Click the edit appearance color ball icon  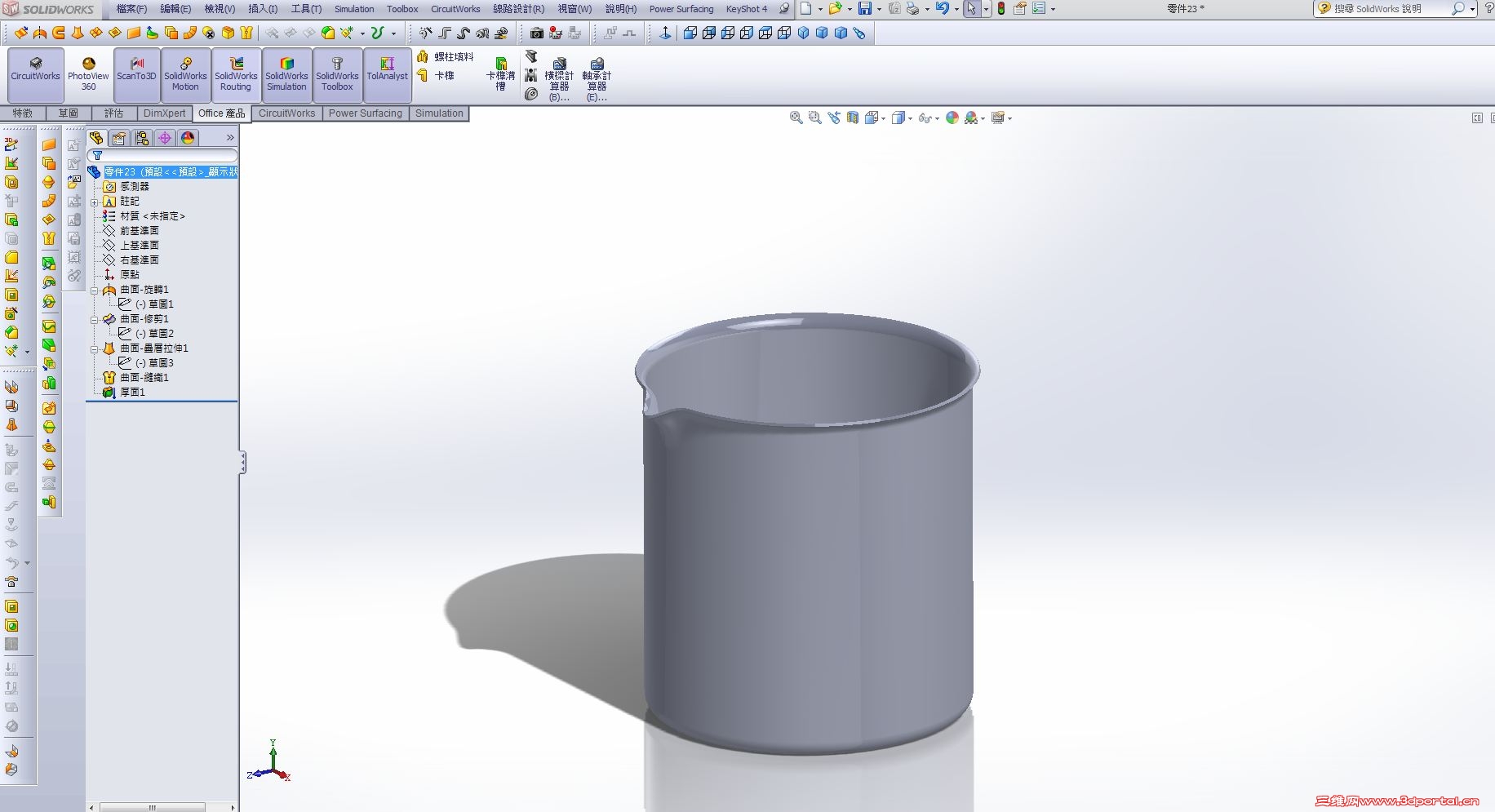coord(952,118)
